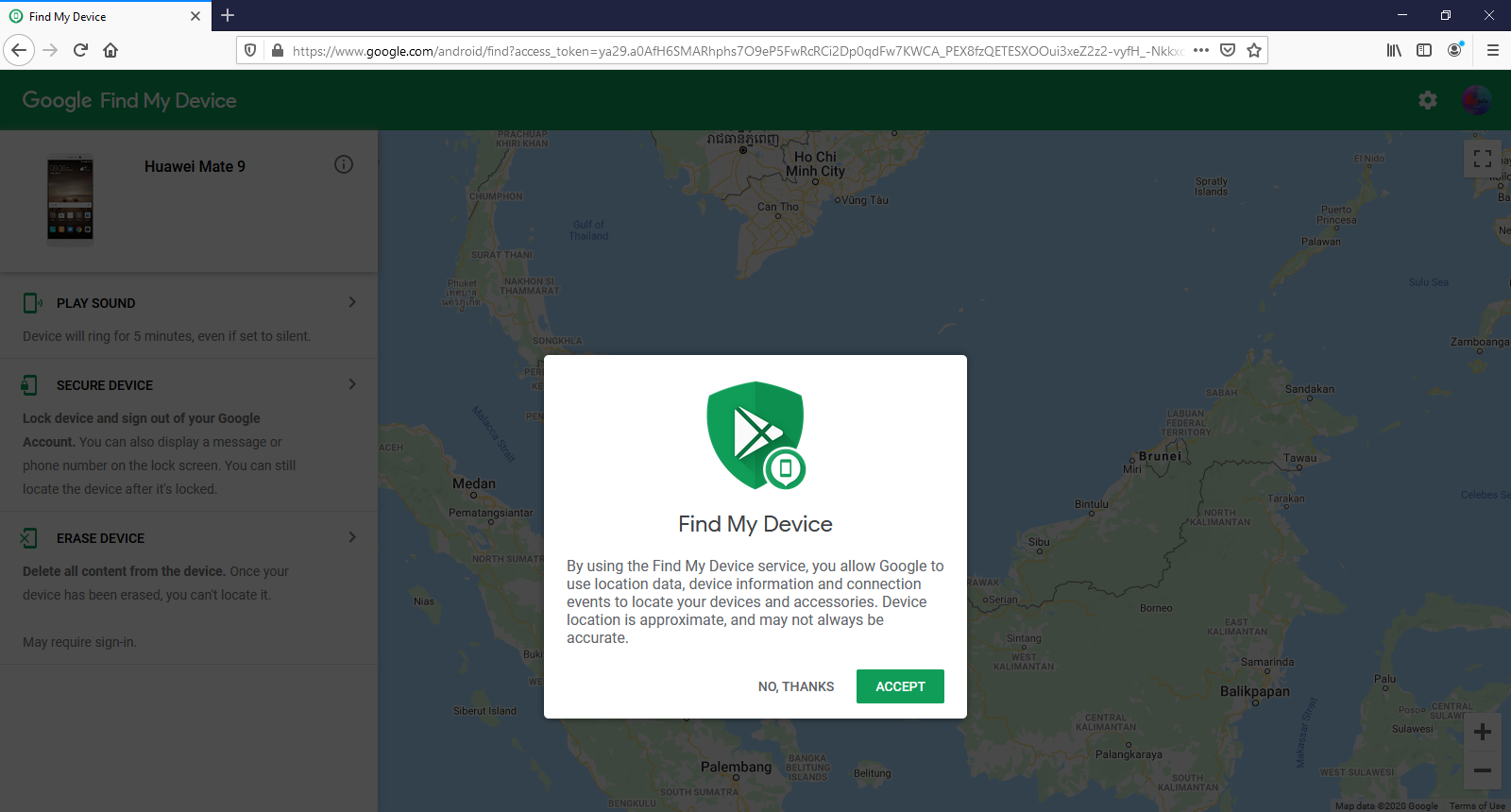This screenshot has width=1511, height=812.
Task: Zoom in on the map
Action: pyautogui.click(x=1483, y=732)
